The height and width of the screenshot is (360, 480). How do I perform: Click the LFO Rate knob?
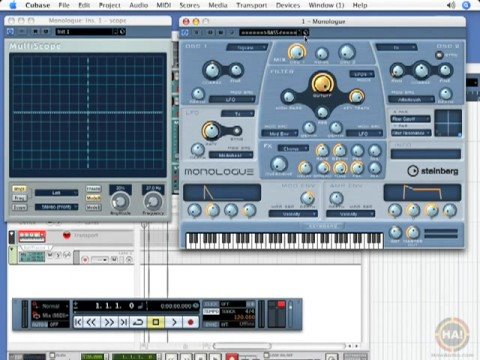coord(211,131)
